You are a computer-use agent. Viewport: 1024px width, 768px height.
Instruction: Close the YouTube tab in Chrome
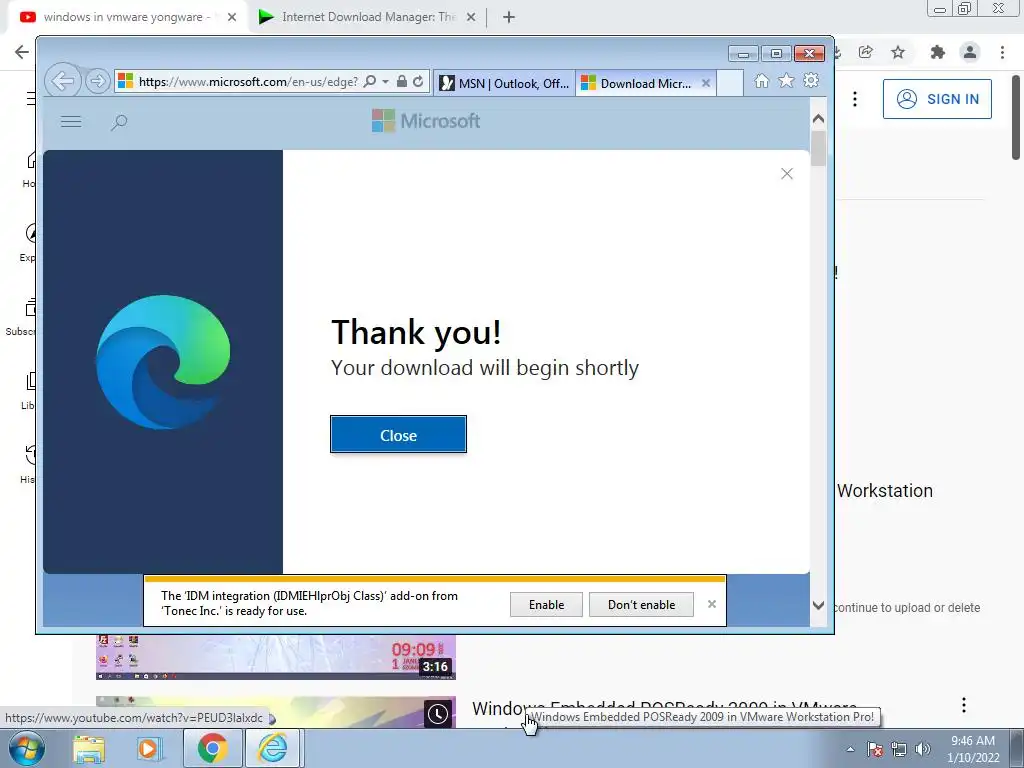(x=232, y=18)
